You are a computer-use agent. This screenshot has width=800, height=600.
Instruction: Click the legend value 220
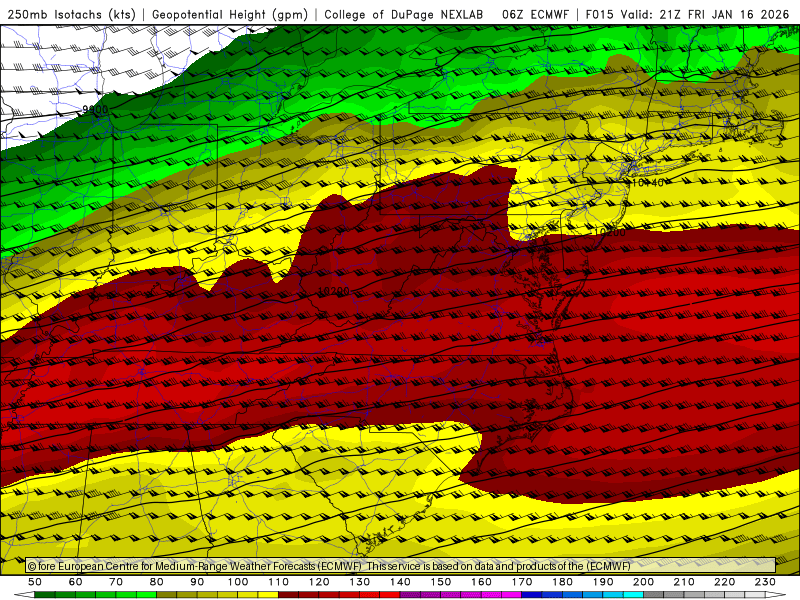pos(724,582)
